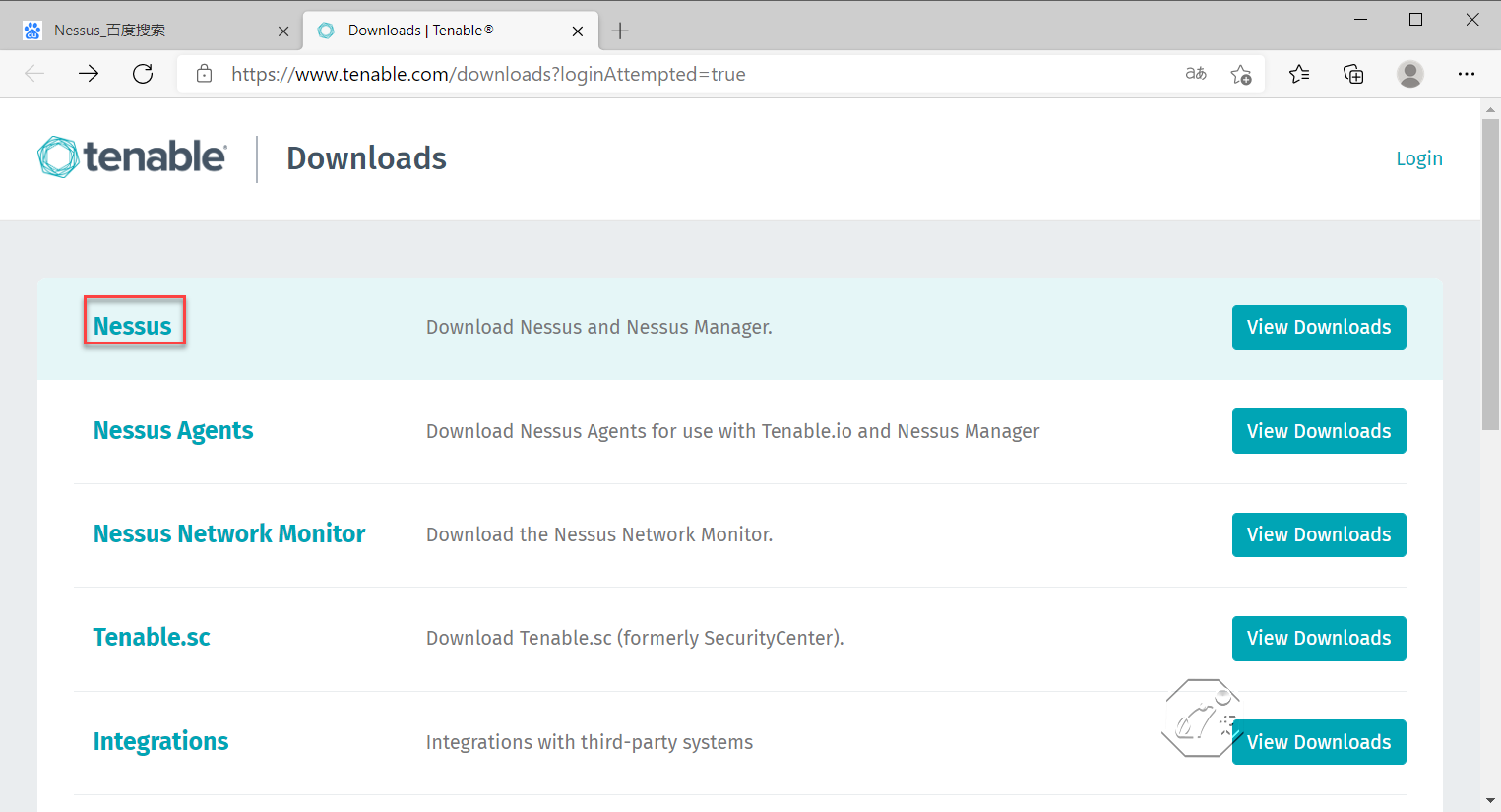Viewport: 1501px width, 812px height.
Task: Click text 'Download the Nessus Network Monitor.'
Action: 599,534
